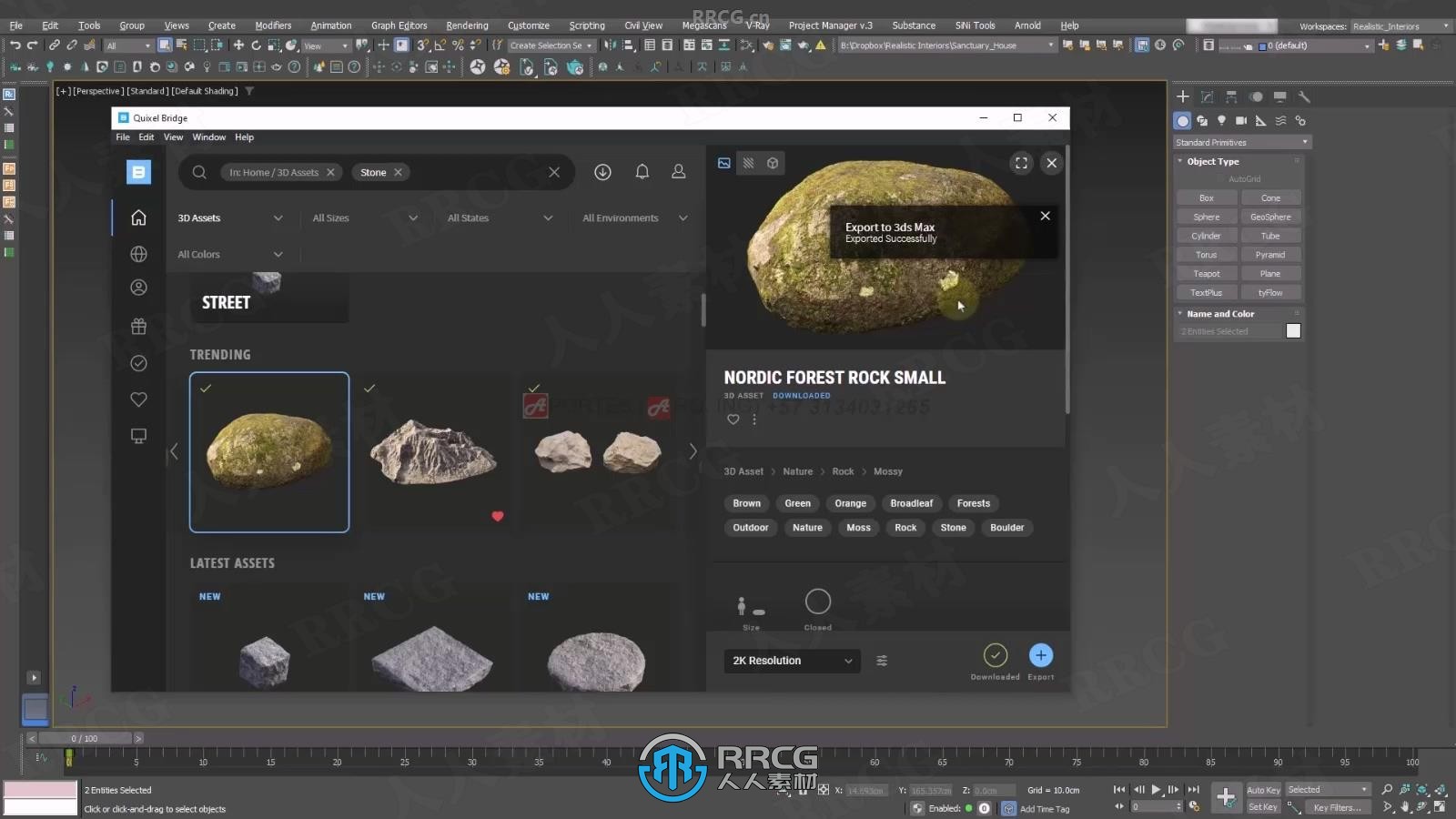Click the Moss tag button
This screenshot has width=1456, height=819.
click(858, 528)
